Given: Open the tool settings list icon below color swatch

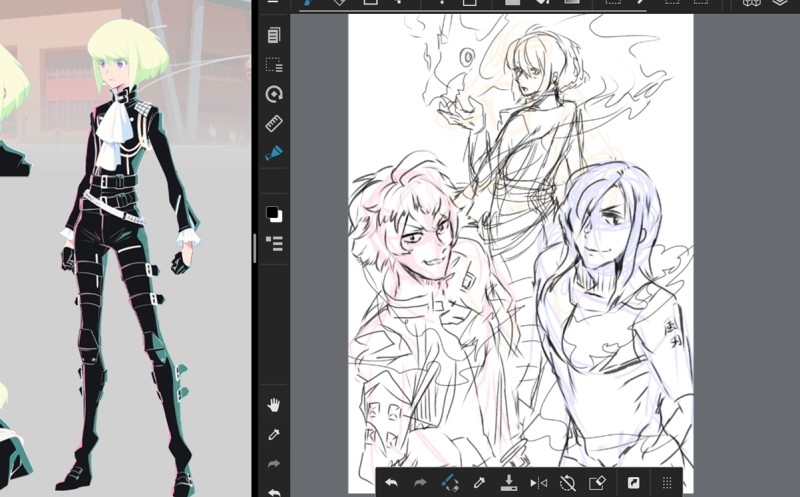Looking at the screenshot, I should point(274,243).
